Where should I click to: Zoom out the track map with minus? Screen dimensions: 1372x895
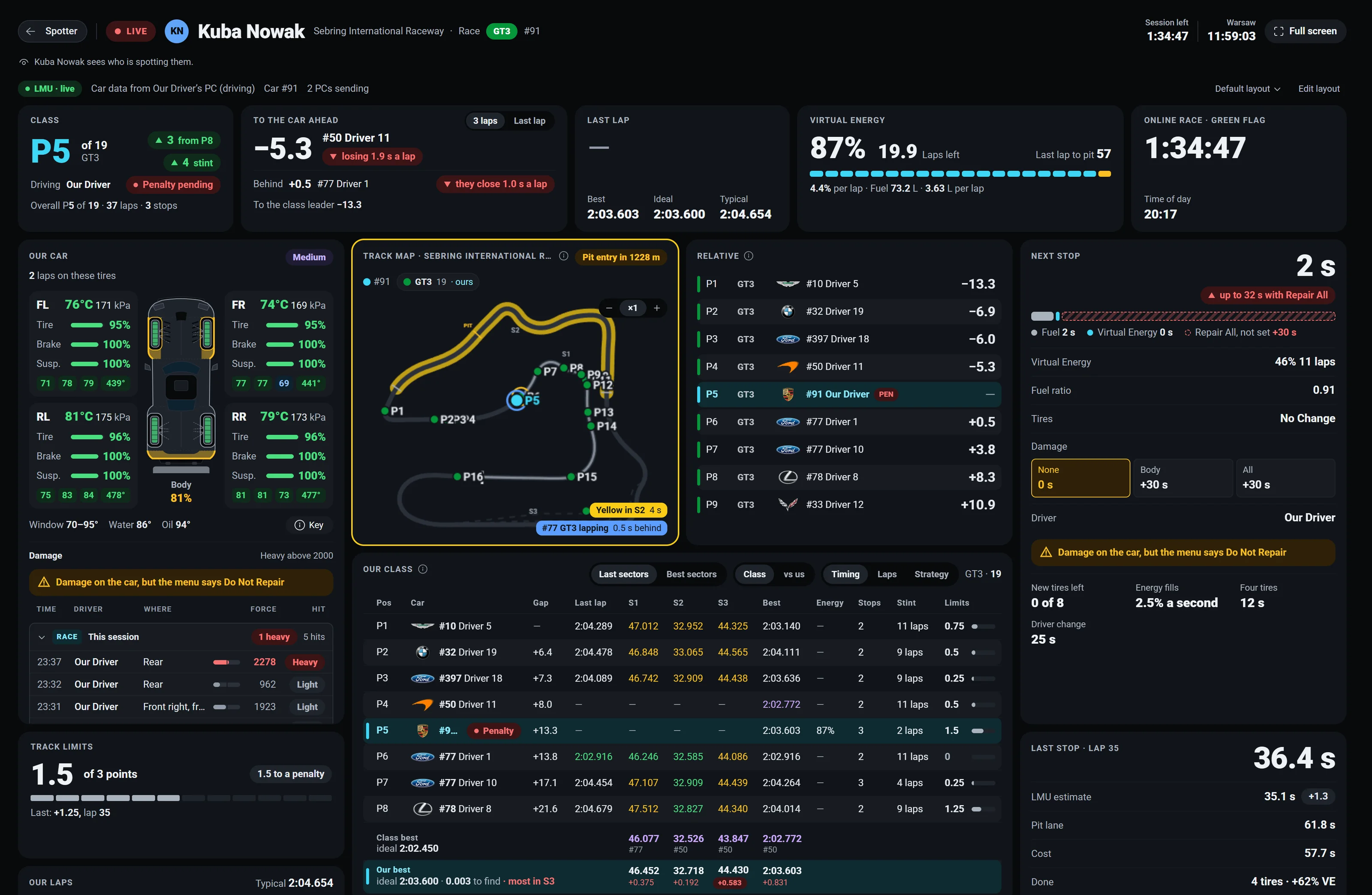[x=609, y=308]
